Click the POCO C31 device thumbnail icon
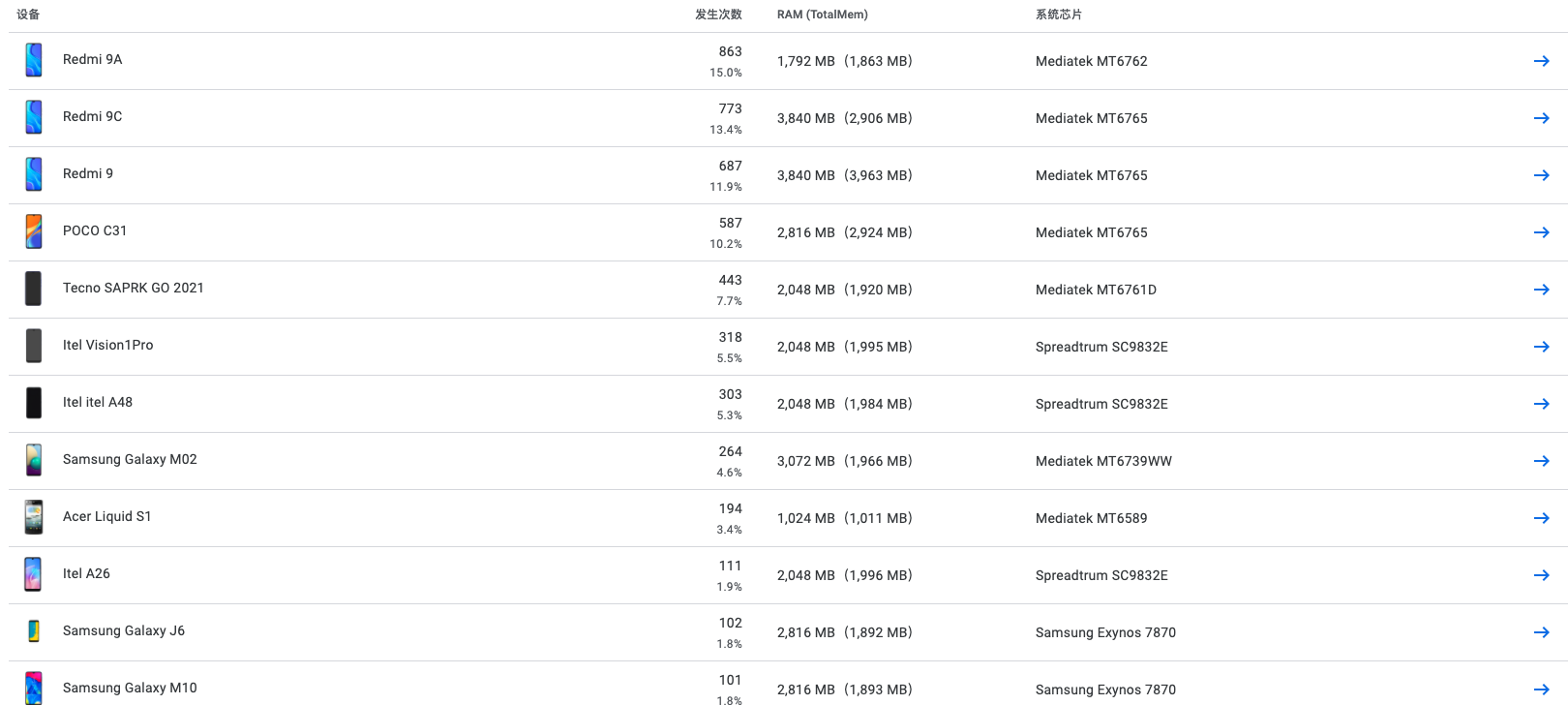The height and width of the screenshot is (705, 1568). tap(34, 230)
